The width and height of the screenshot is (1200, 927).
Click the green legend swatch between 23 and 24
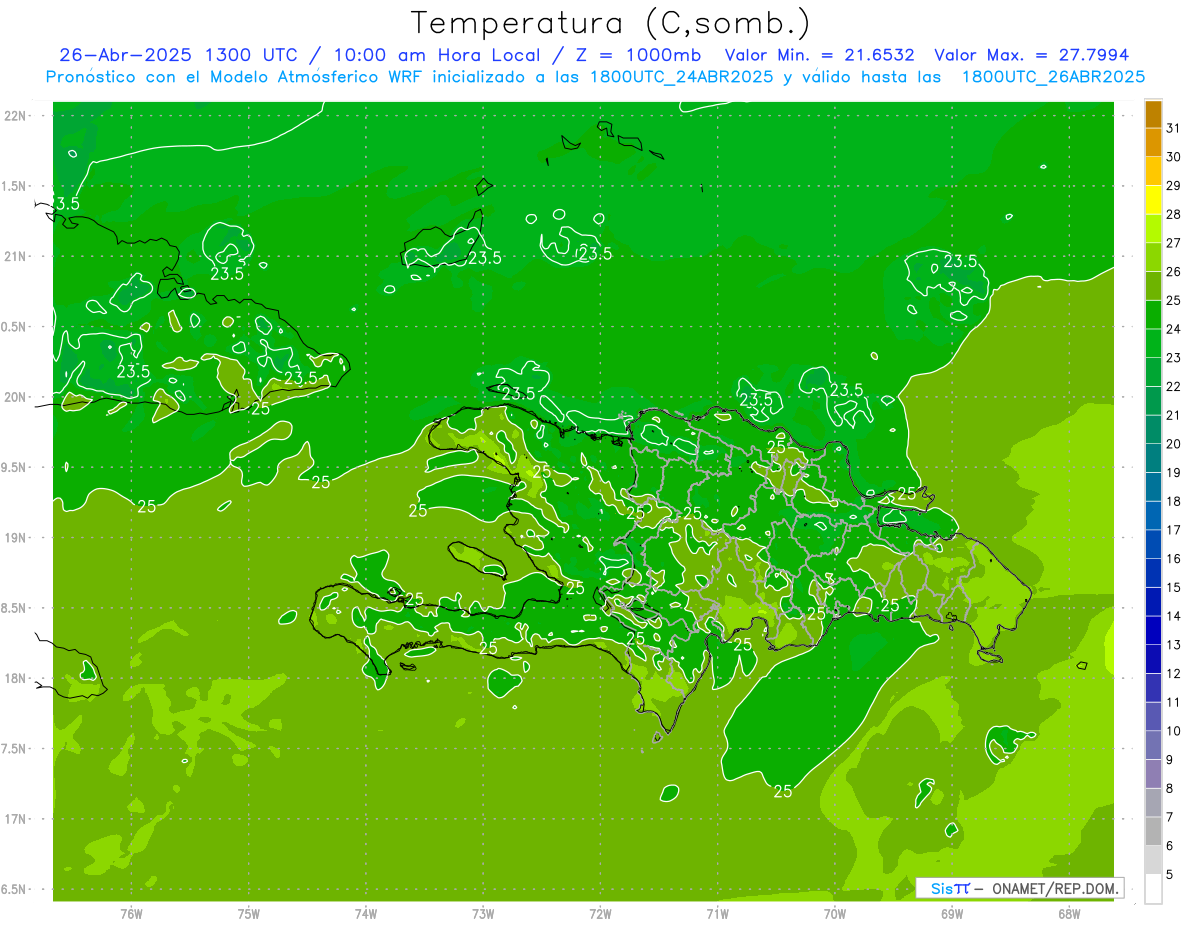[x=1153, y=344]
